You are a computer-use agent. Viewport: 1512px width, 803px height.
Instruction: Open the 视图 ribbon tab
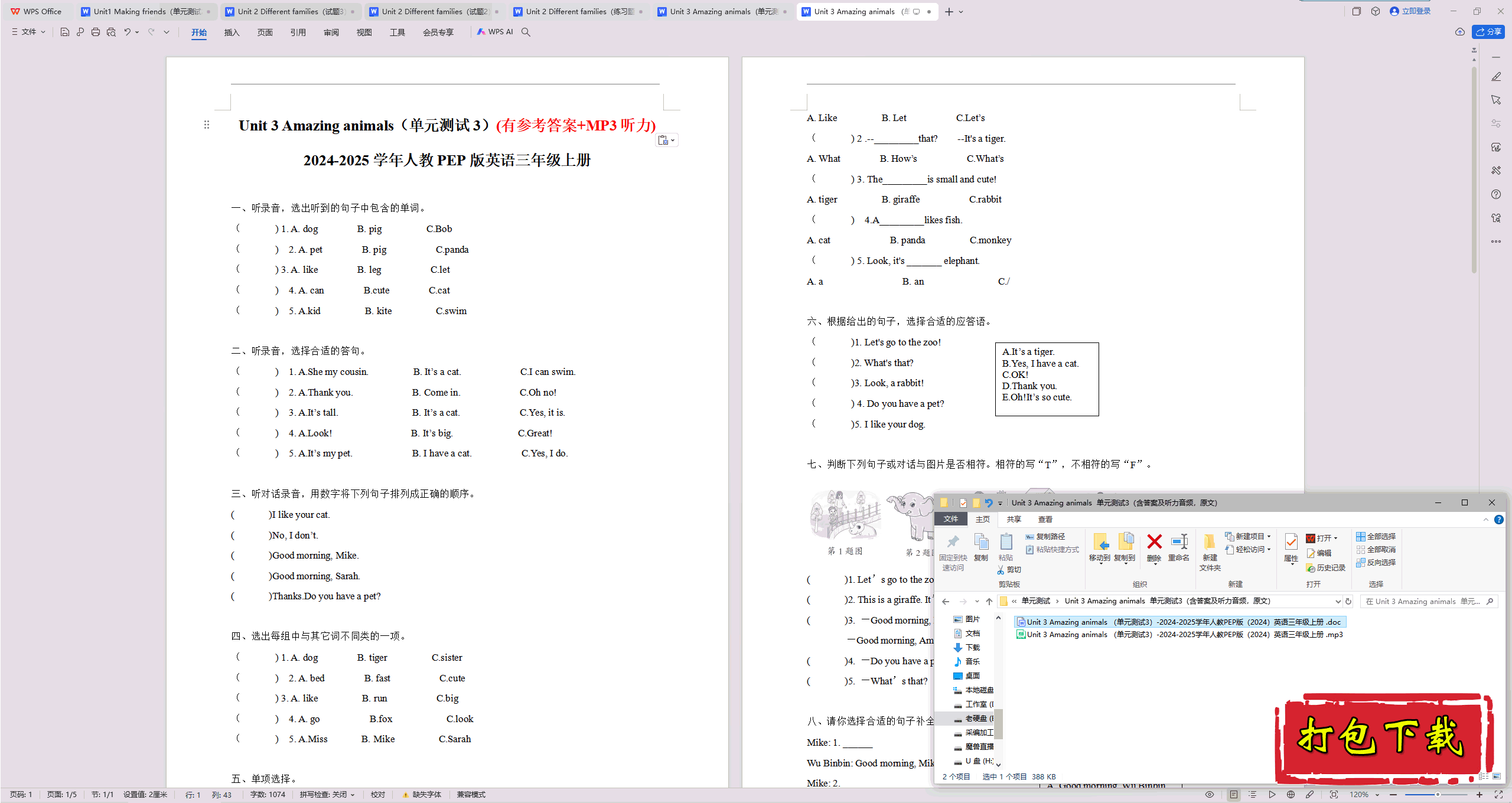pos(364,32)
